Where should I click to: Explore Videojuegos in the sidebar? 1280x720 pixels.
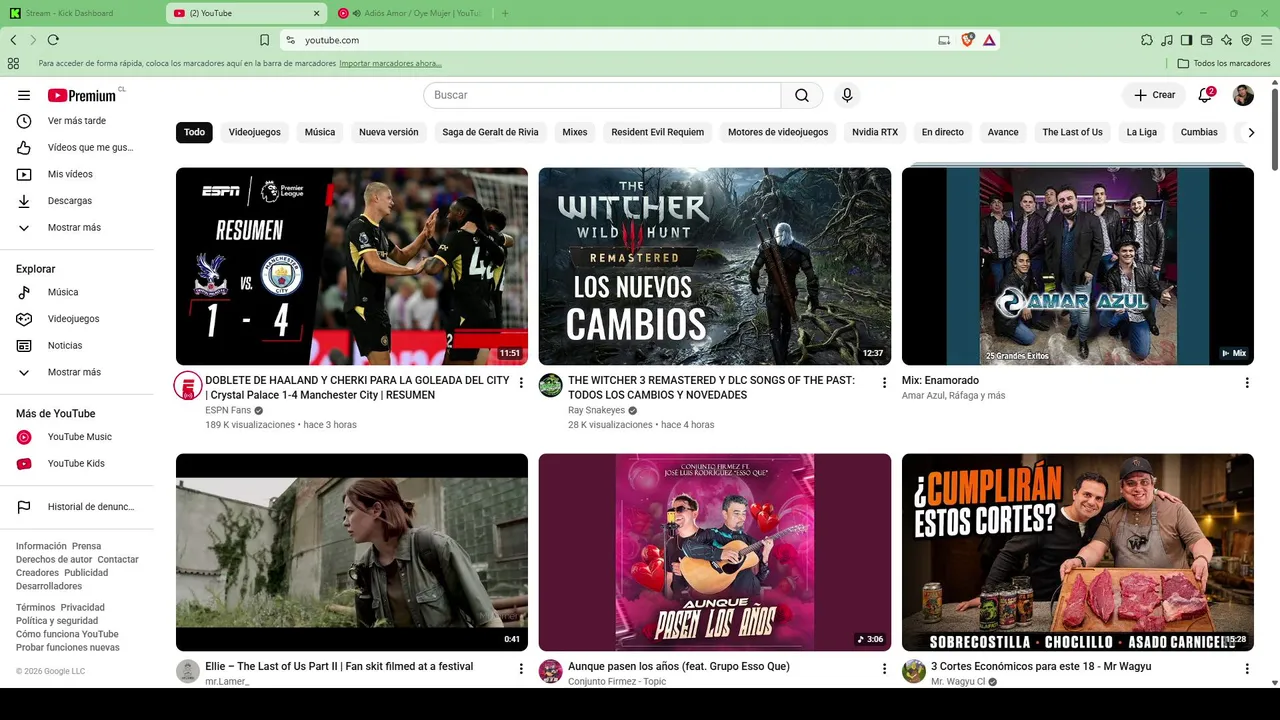(x=78, y=319)
